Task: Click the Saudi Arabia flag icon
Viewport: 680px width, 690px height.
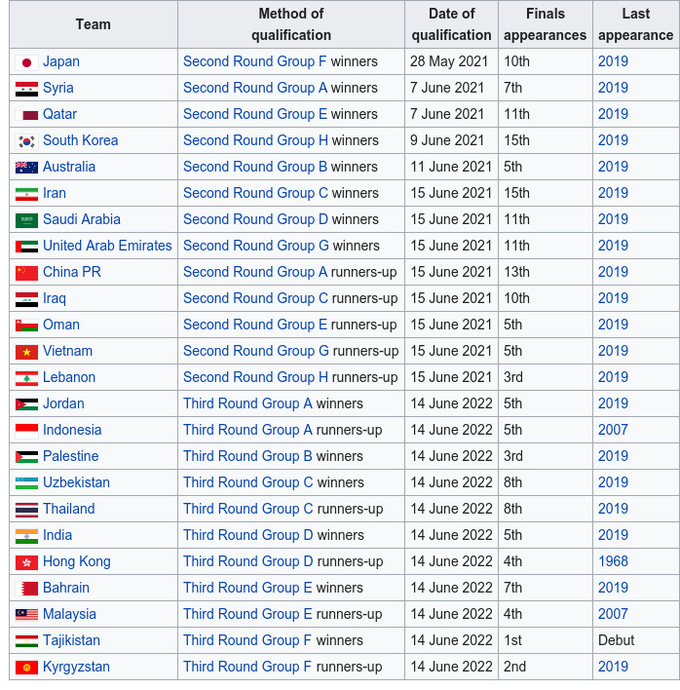Action: 27,220
